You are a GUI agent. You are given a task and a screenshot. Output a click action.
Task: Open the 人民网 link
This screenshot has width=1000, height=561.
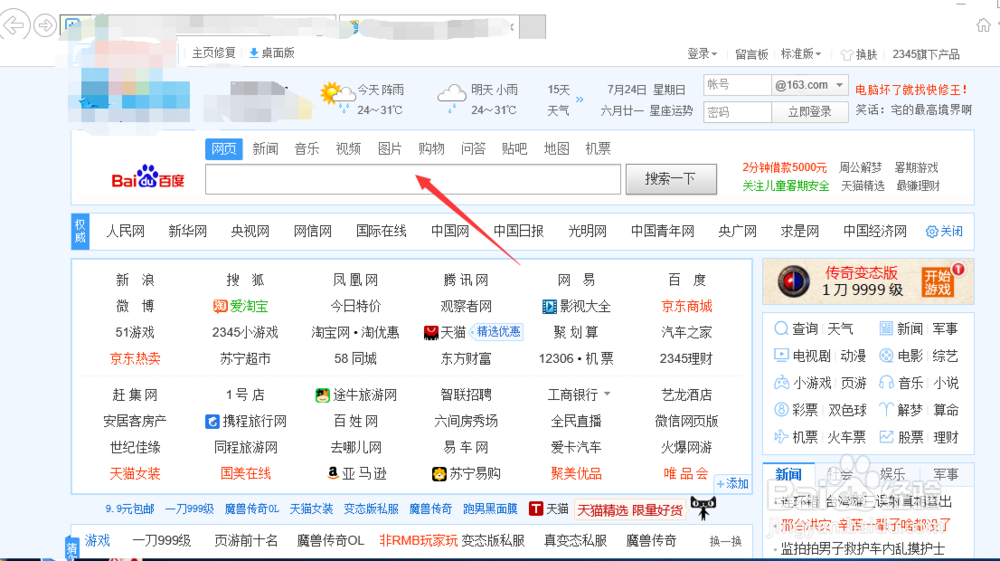coord(125,231)
